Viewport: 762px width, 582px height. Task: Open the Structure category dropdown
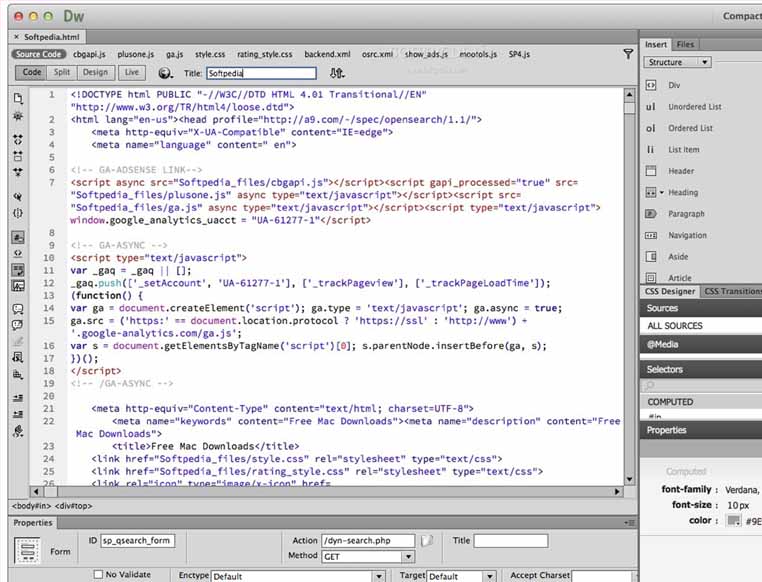click(677, 62)
